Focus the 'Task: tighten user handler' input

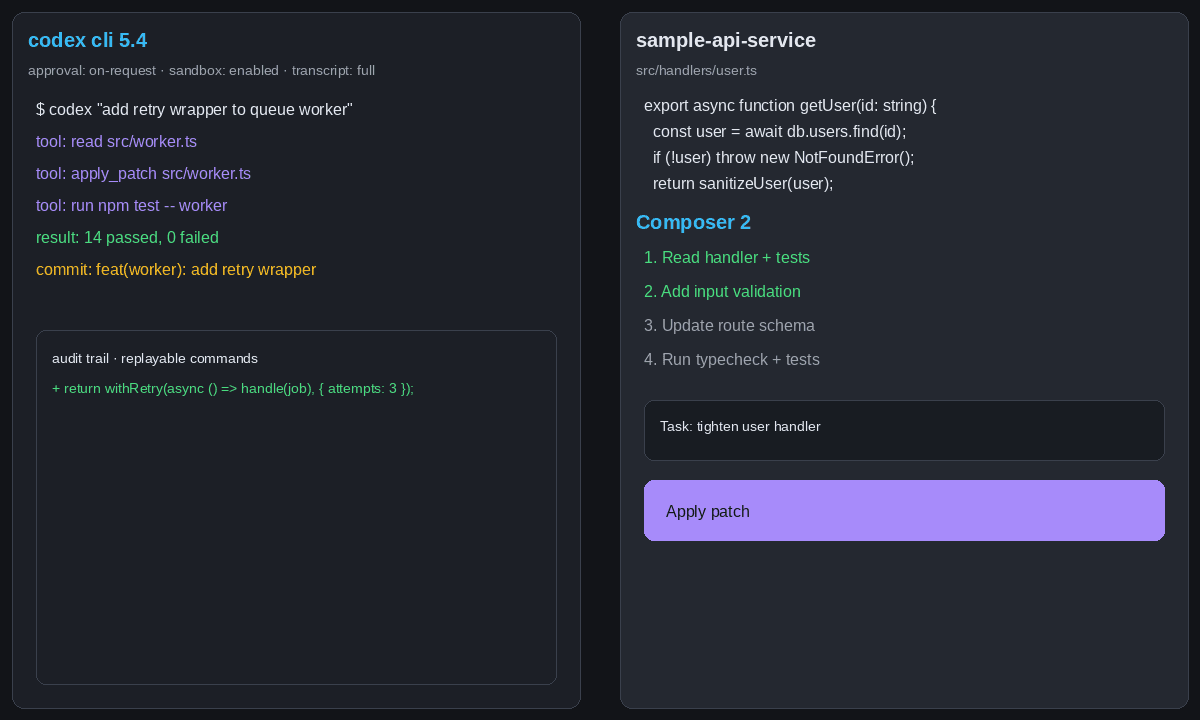904,430
